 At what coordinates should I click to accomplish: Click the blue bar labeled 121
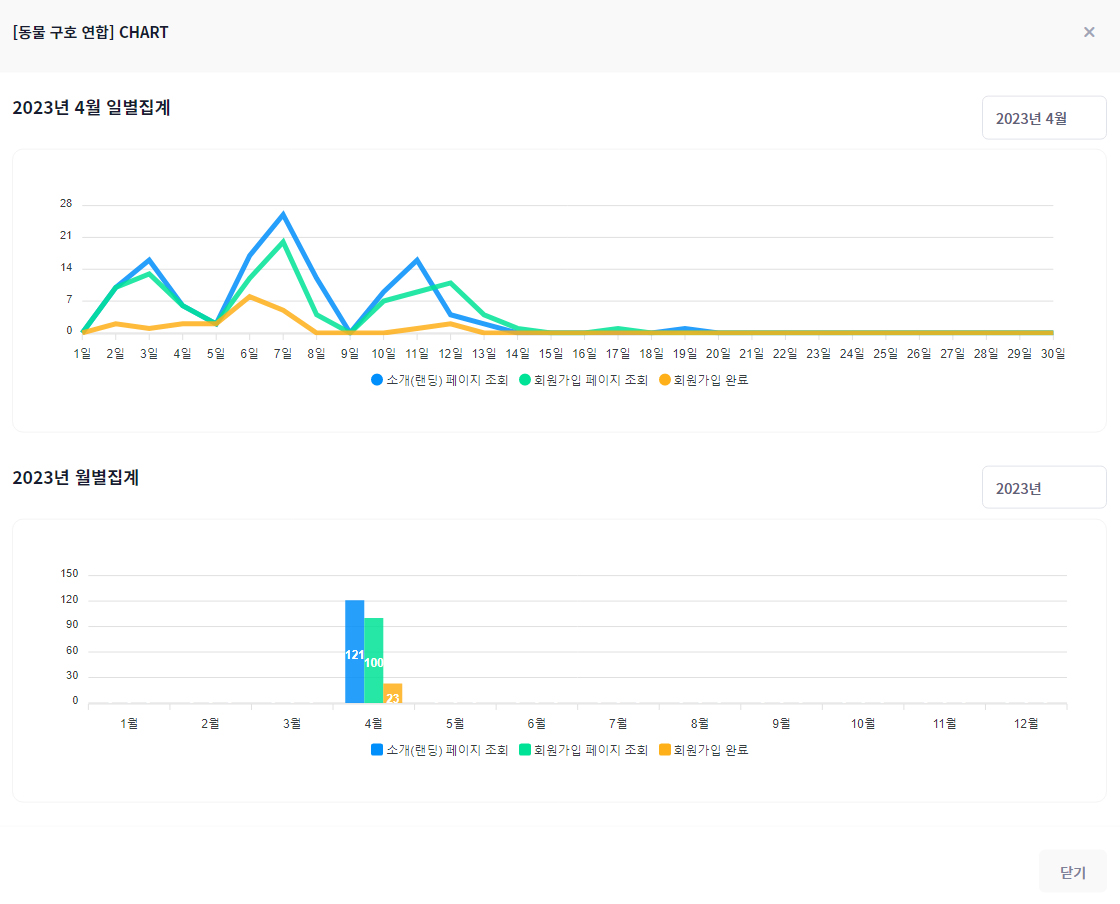point(354,652)
